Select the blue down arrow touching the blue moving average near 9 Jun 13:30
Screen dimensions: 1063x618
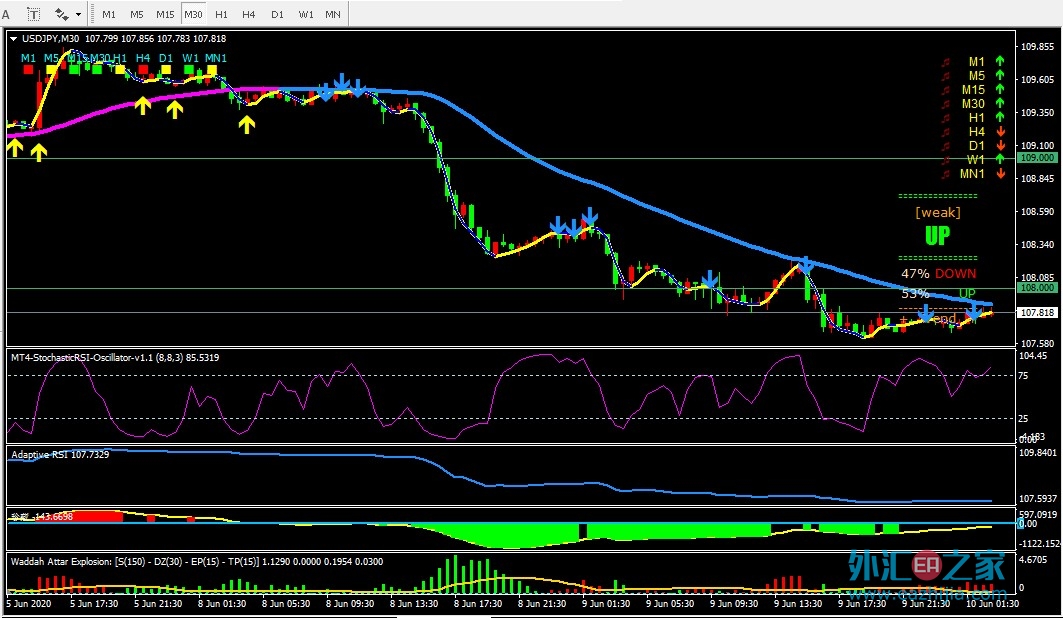(x=805, y=265)
